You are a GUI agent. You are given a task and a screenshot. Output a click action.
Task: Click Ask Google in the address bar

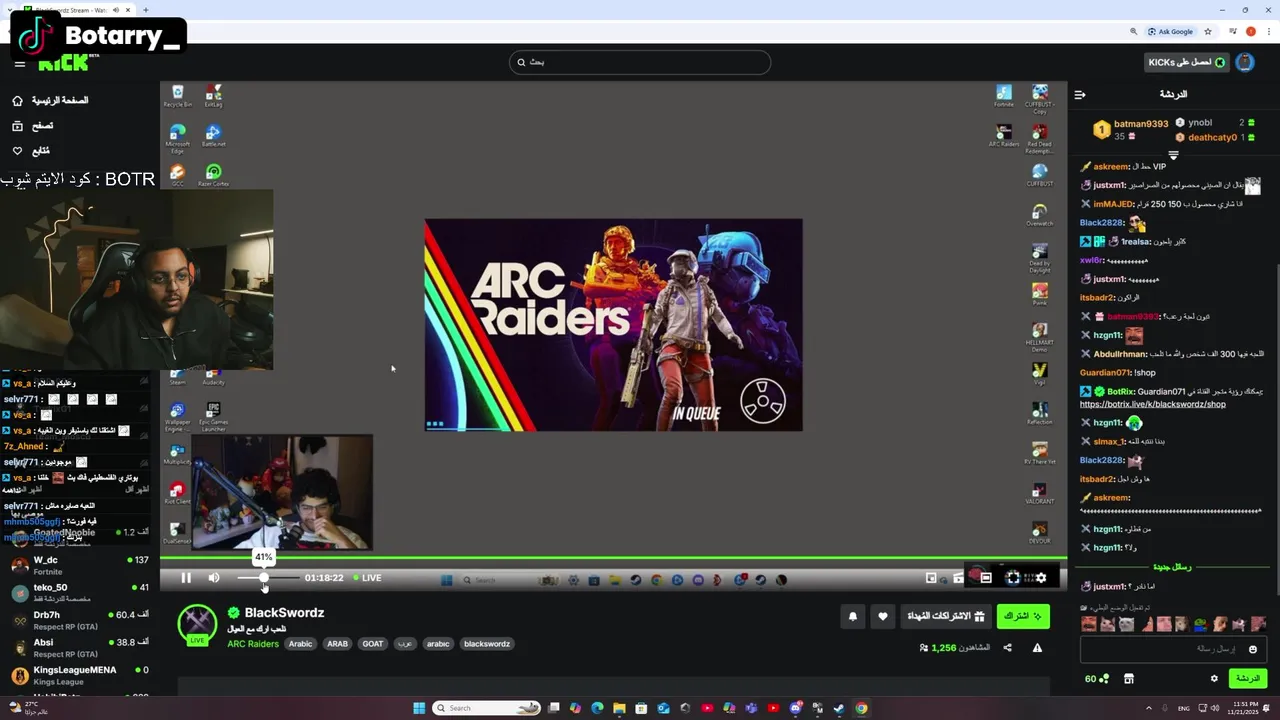[1171, 31]
